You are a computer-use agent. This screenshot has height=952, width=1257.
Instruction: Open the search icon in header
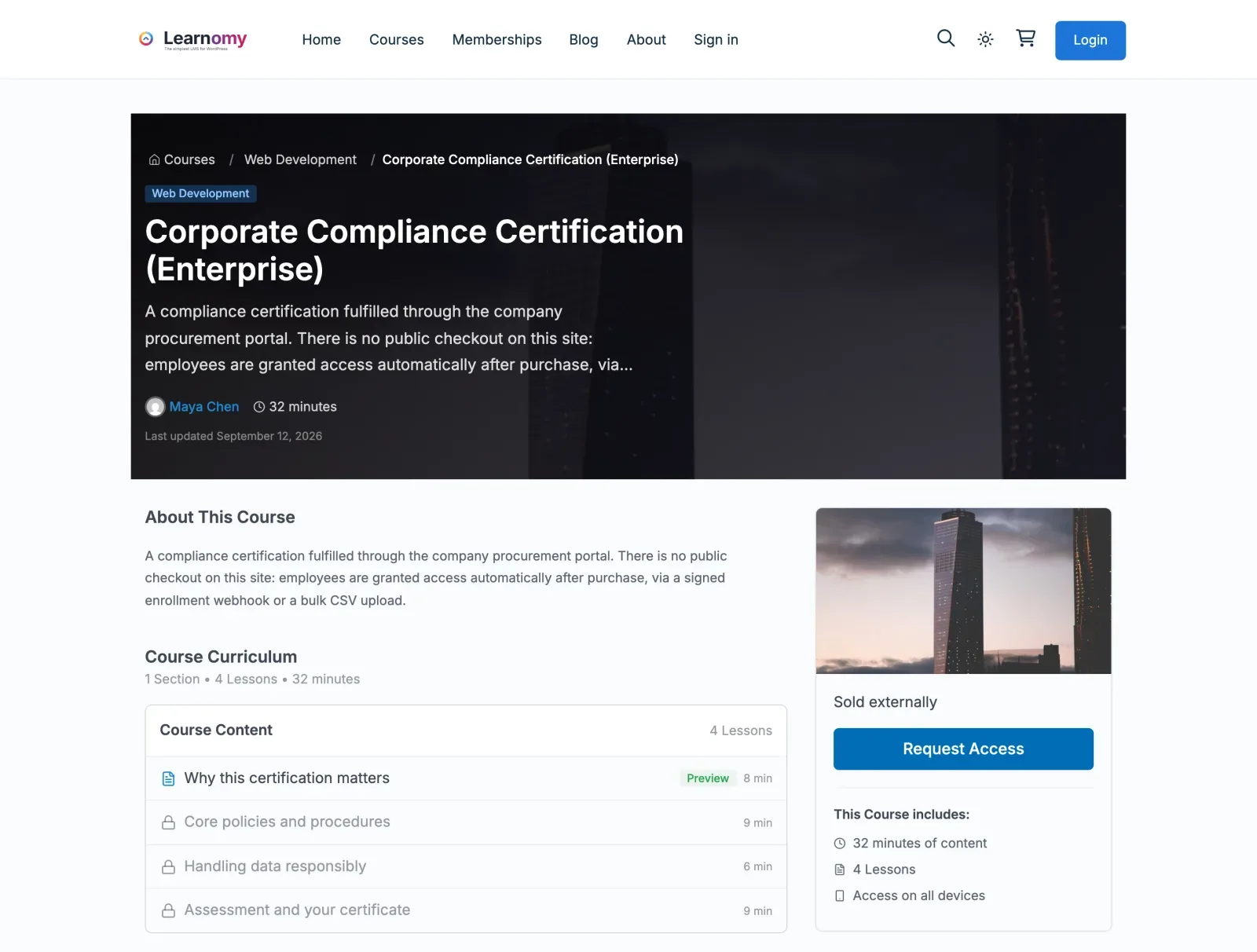pos(946,38)
